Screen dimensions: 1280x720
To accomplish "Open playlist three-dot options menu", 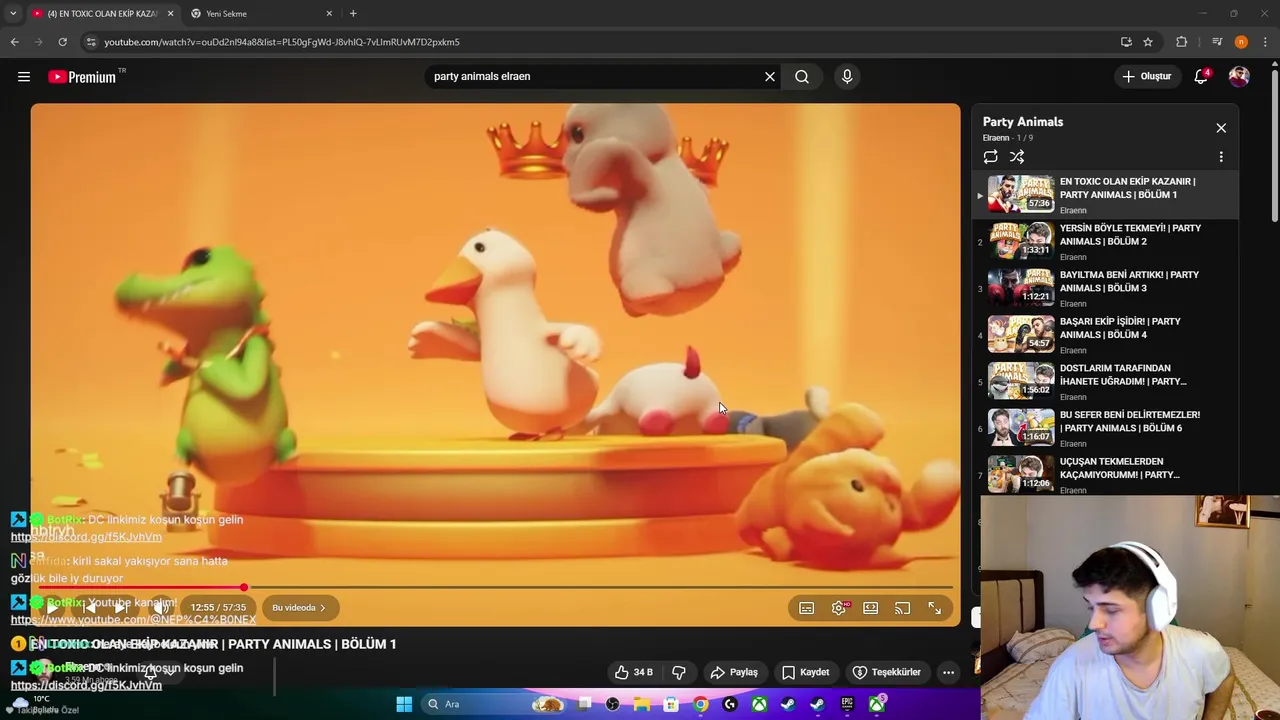I will click(1221, 157).
